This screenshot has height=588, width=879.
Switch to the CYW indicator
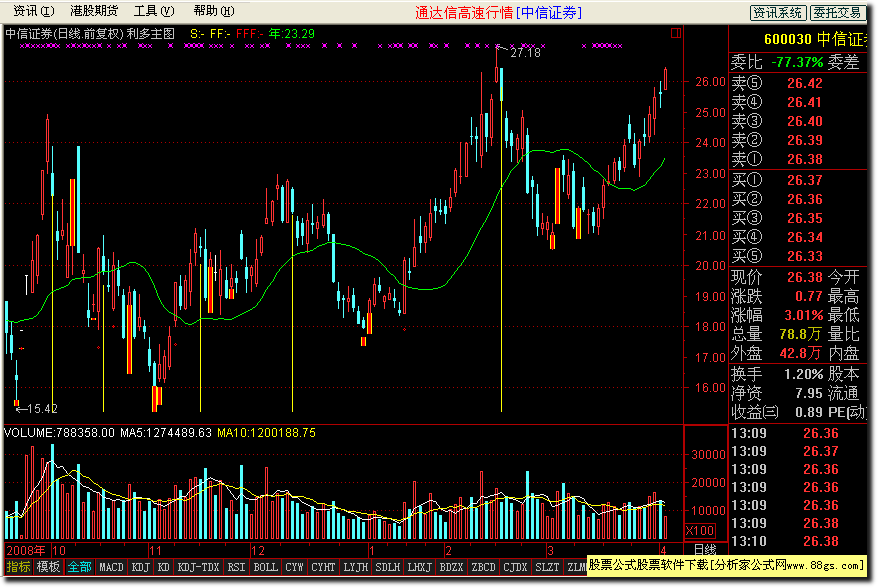pyautogui.click(x=294, y=567)
